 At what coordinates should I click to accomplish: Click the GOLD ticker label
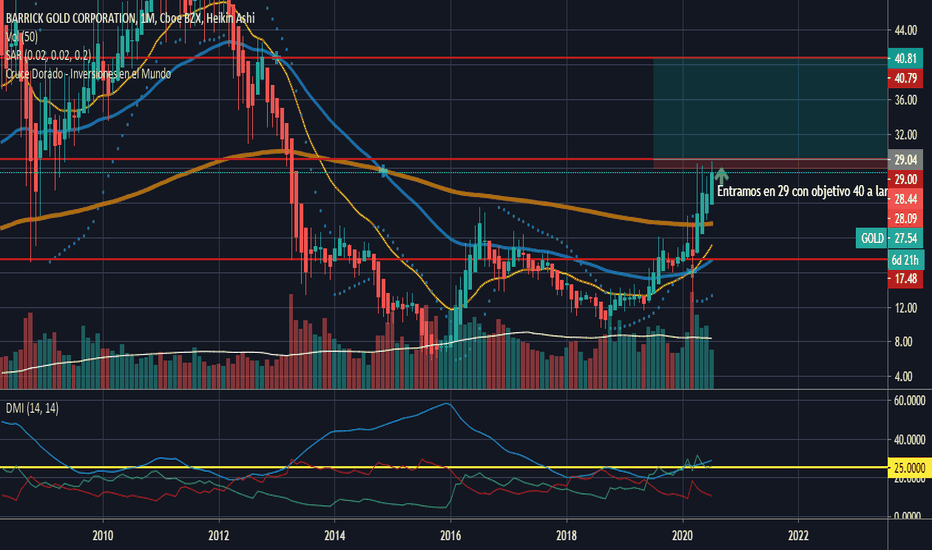point(872,238)
